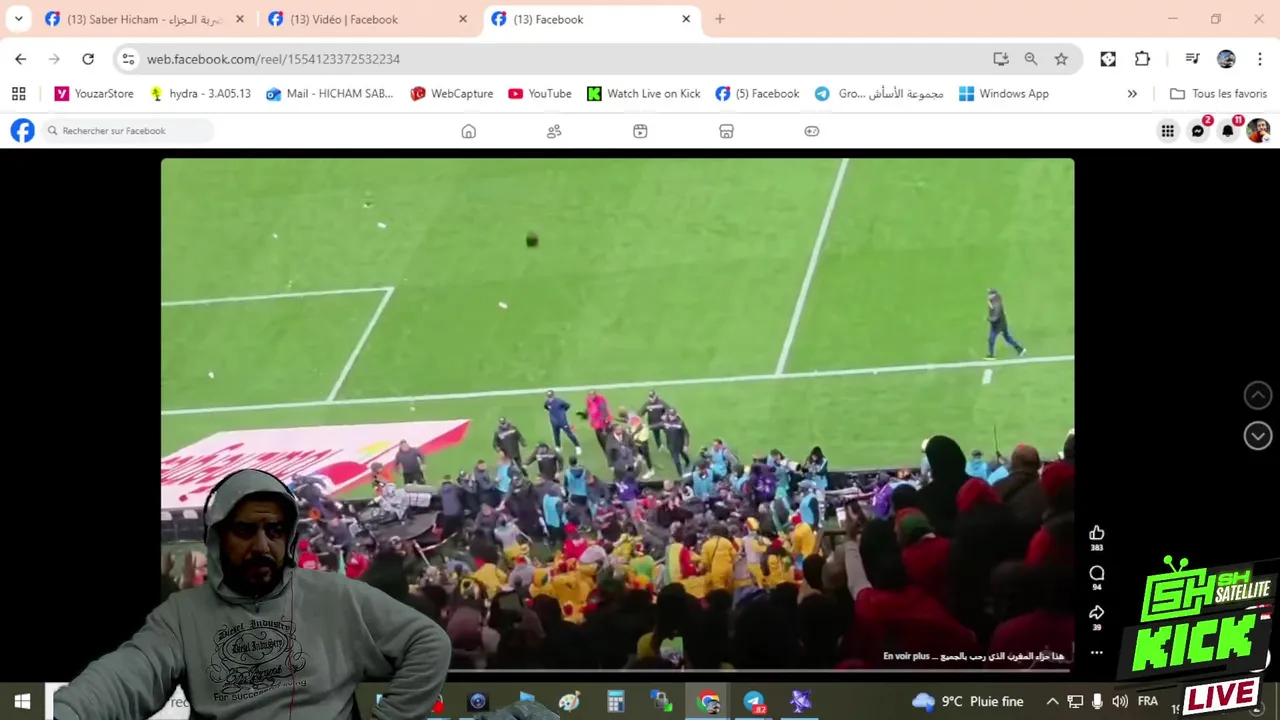
Task: Open Facebook home icon in top navigation
Action: pyautogui.click(x=468, y=131)
